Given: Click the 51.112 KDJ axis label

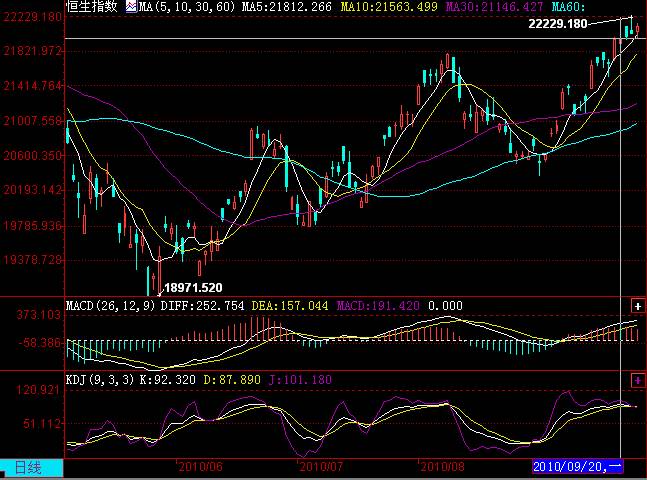Looking at the screenshot, I should [x=42, y=424].
